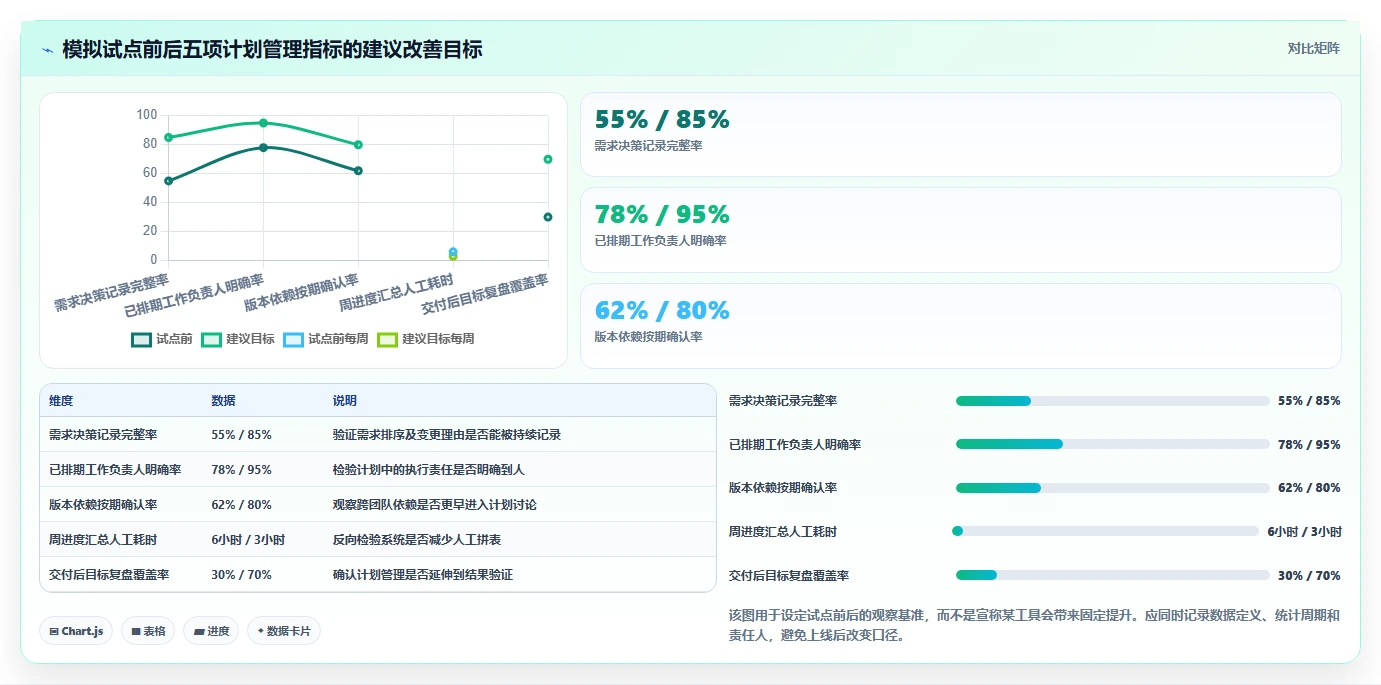Click table cell 6小时 / 3小时
Screen dimensions: 1381x685
tap(248, 540)
